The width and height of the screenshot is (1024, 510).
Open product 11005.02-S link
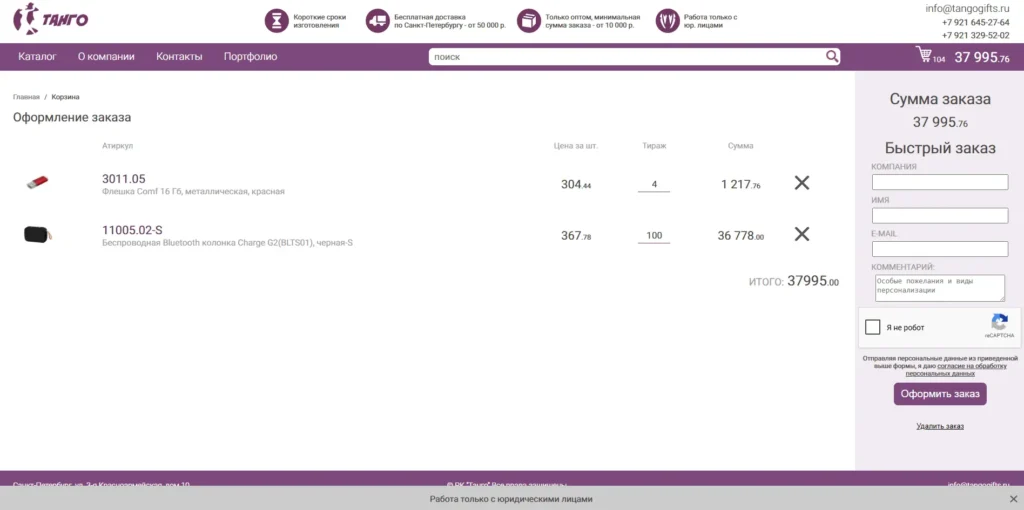(132, 230)
